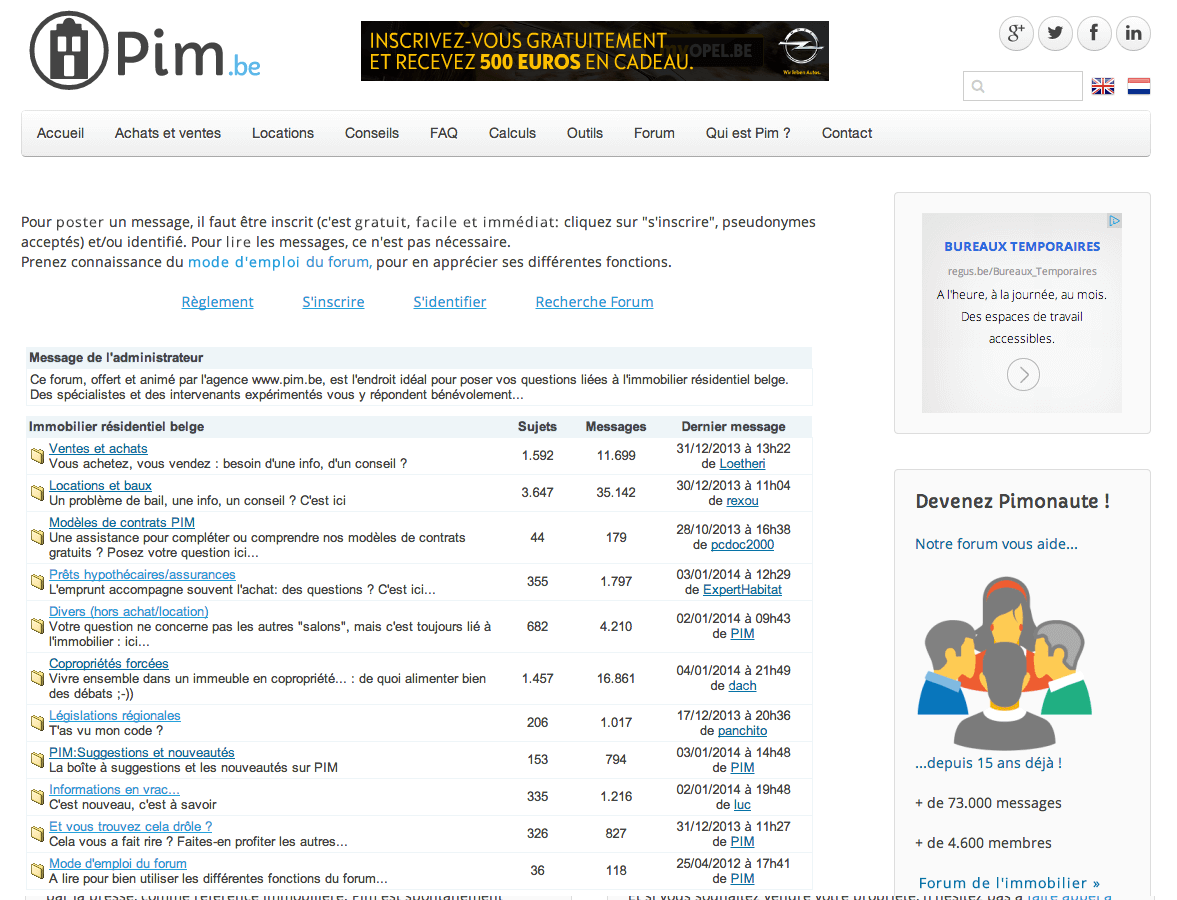This screenshot has width=1177, height=900.
Task: Open the Google Plus social icon
Action: [x=1016, y=34]
